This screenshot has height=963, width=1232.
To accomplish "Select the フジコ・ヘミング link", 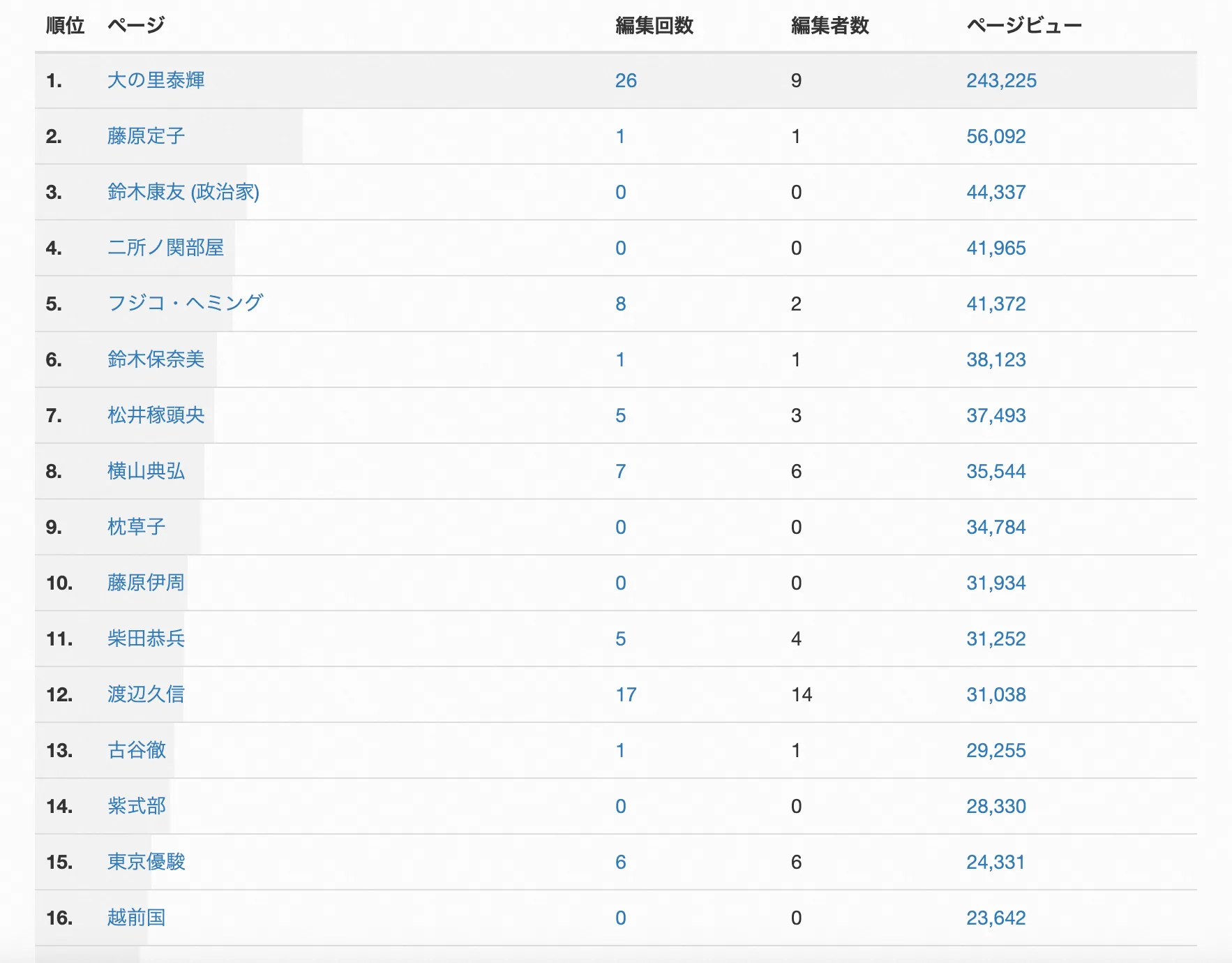I will tap(185, 304).
